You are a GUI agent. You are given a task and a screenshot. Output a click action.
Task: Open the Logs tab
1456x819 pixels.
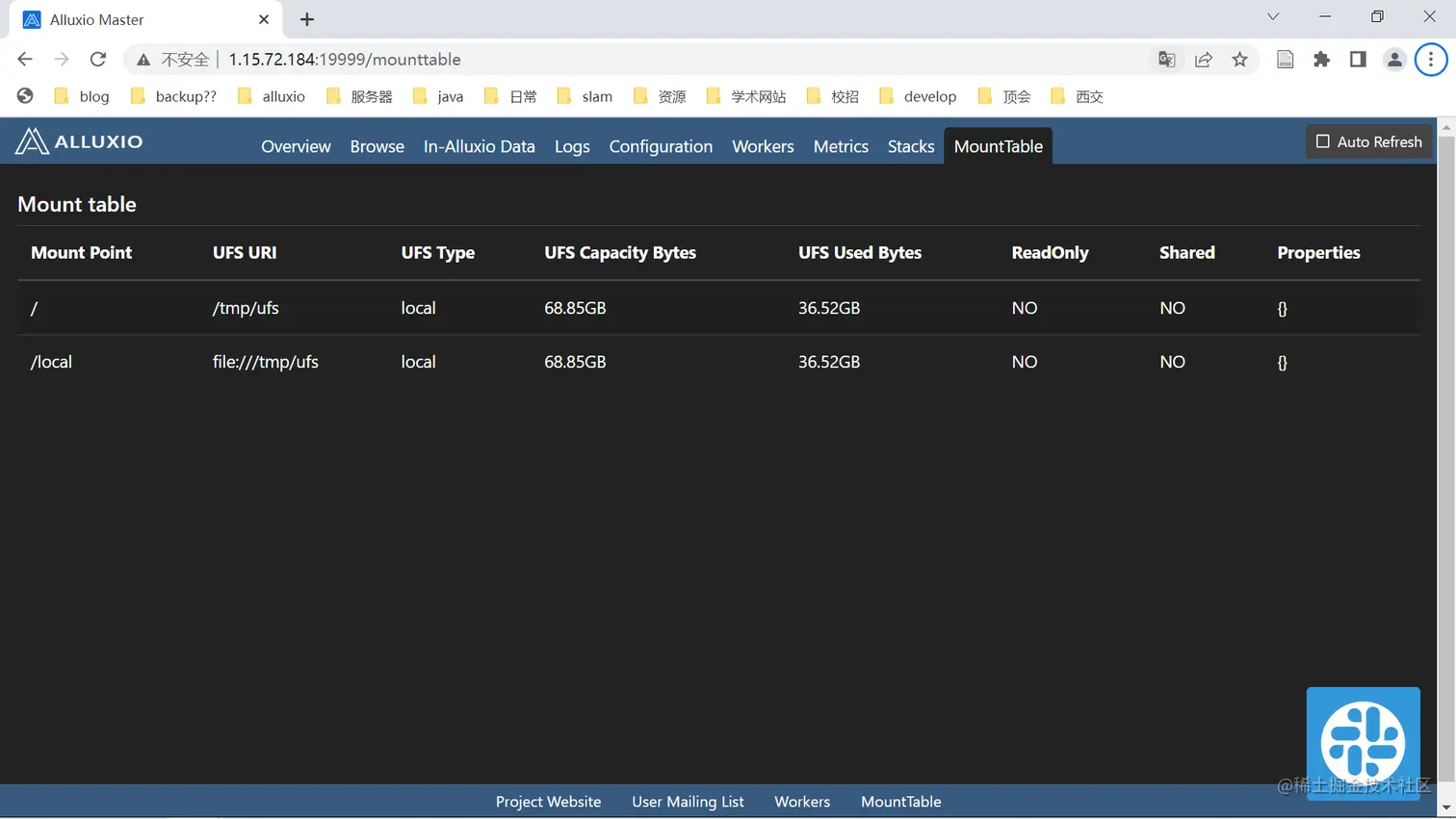[x=572, y=146]
